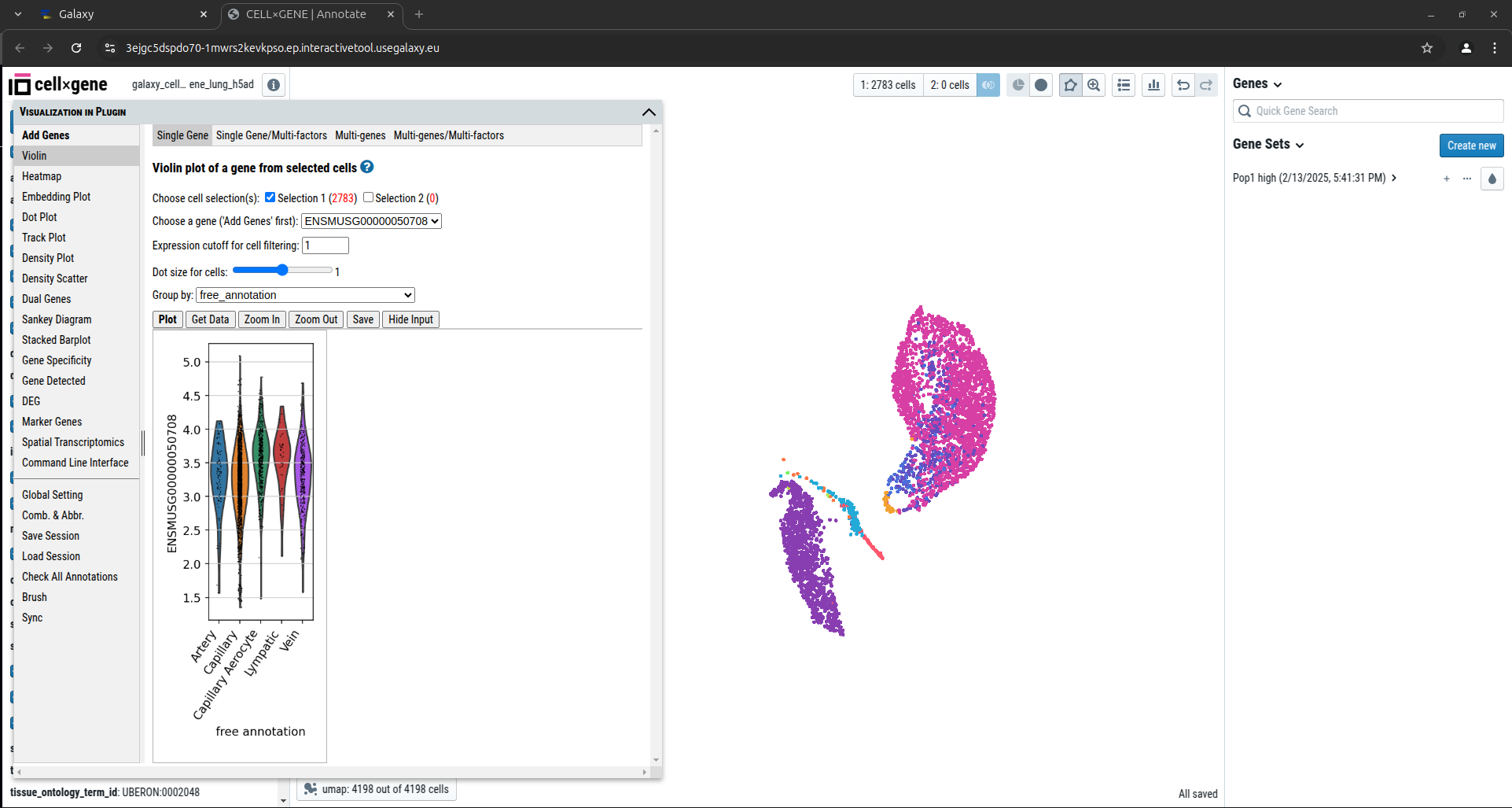Click the undo arrow icon
This screenshot has width=1512, height=808.
tap(1183, 85)
